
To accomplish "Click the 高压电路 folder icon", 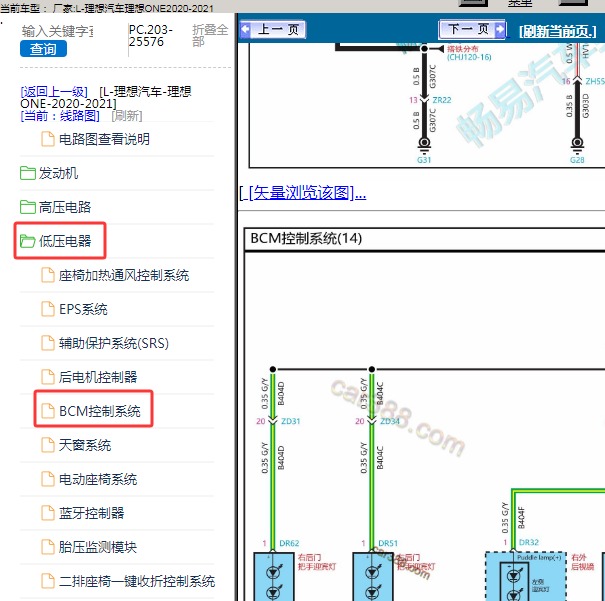I will [27, 207].
